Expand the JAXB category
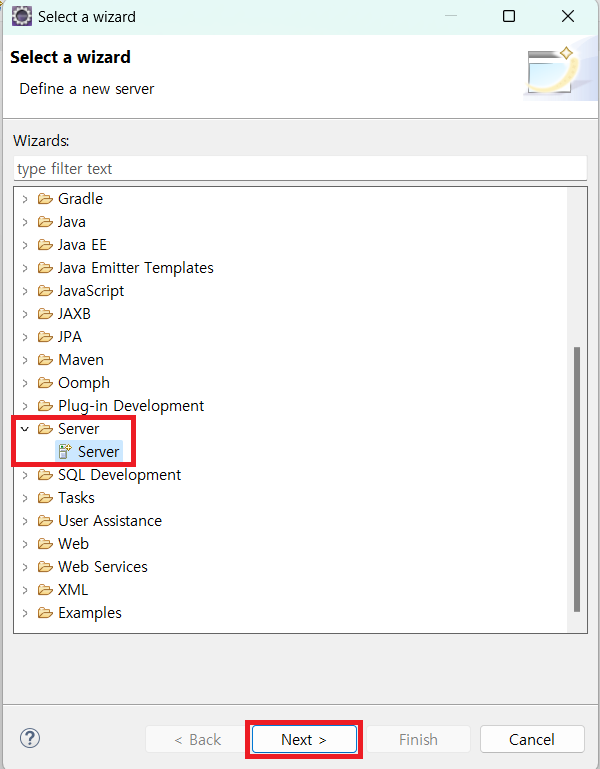The width and height of the screenshot is (600, 769). tap(25, 314)
